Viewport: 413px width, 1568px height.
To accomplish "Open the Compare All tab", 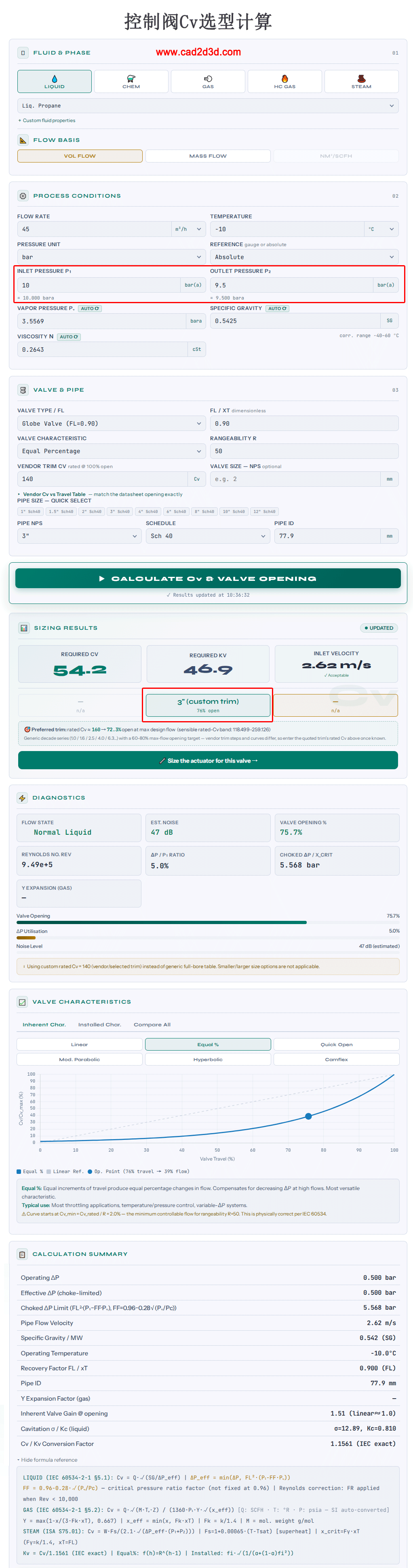I will coord(152,1025).
